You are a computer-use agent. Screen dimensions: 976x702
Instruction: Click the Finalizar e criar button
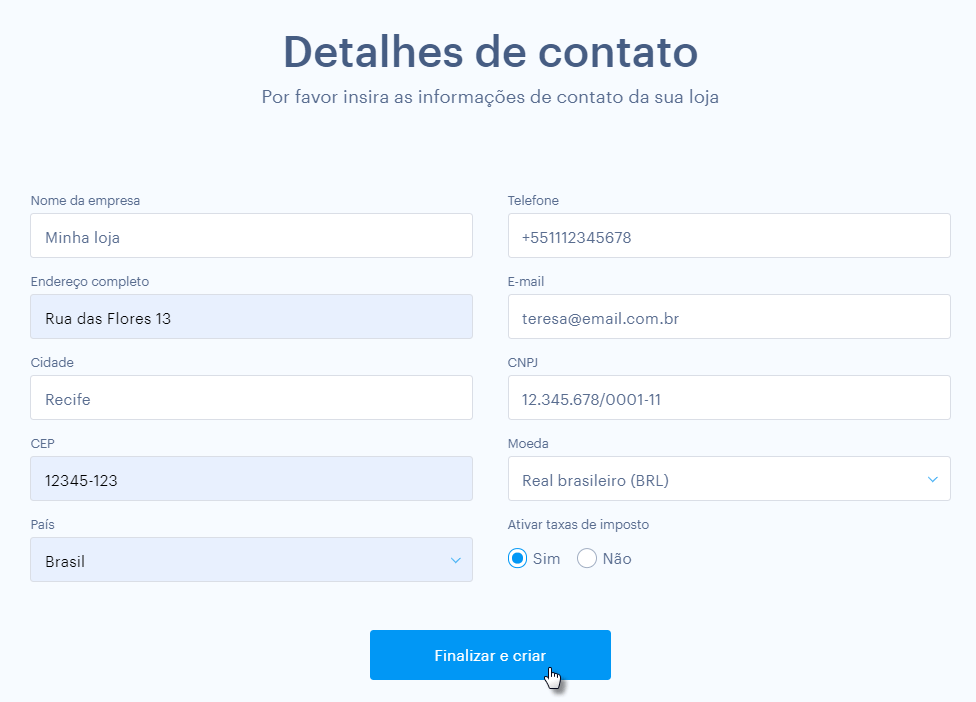coord(490,655)
